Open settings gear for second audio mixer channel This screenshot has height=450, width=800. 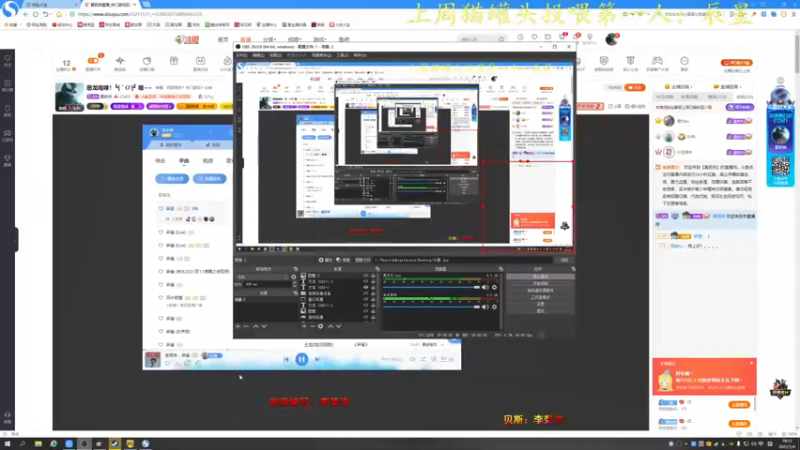tap(494, 307)
